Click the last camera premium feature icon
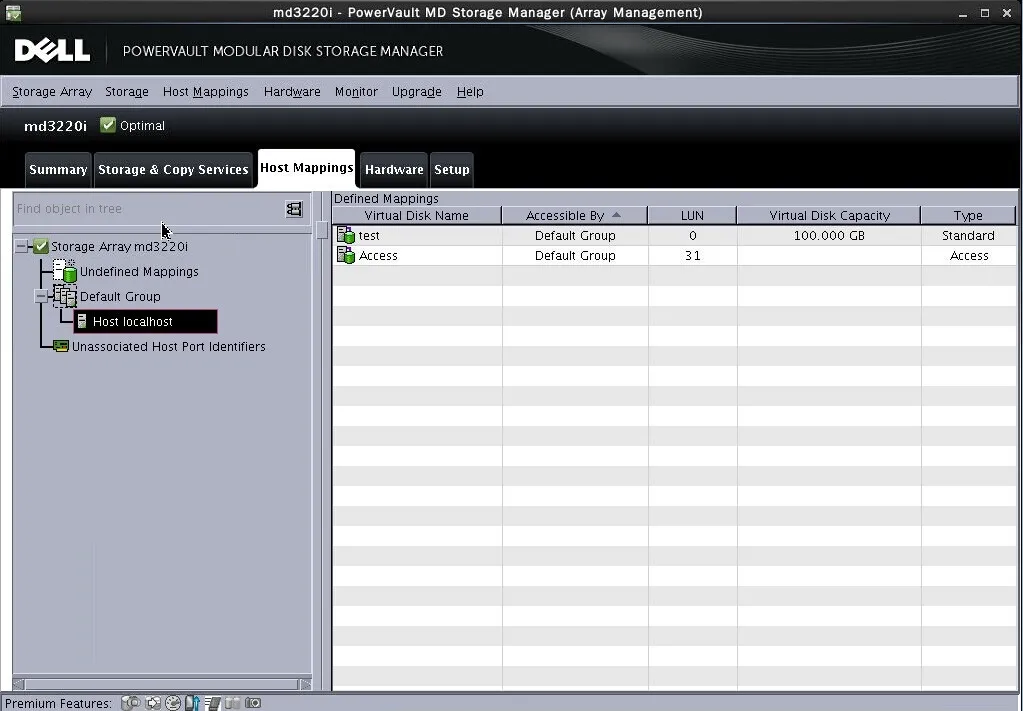The width and height of the screenshot is (1023, 711). 253,703
